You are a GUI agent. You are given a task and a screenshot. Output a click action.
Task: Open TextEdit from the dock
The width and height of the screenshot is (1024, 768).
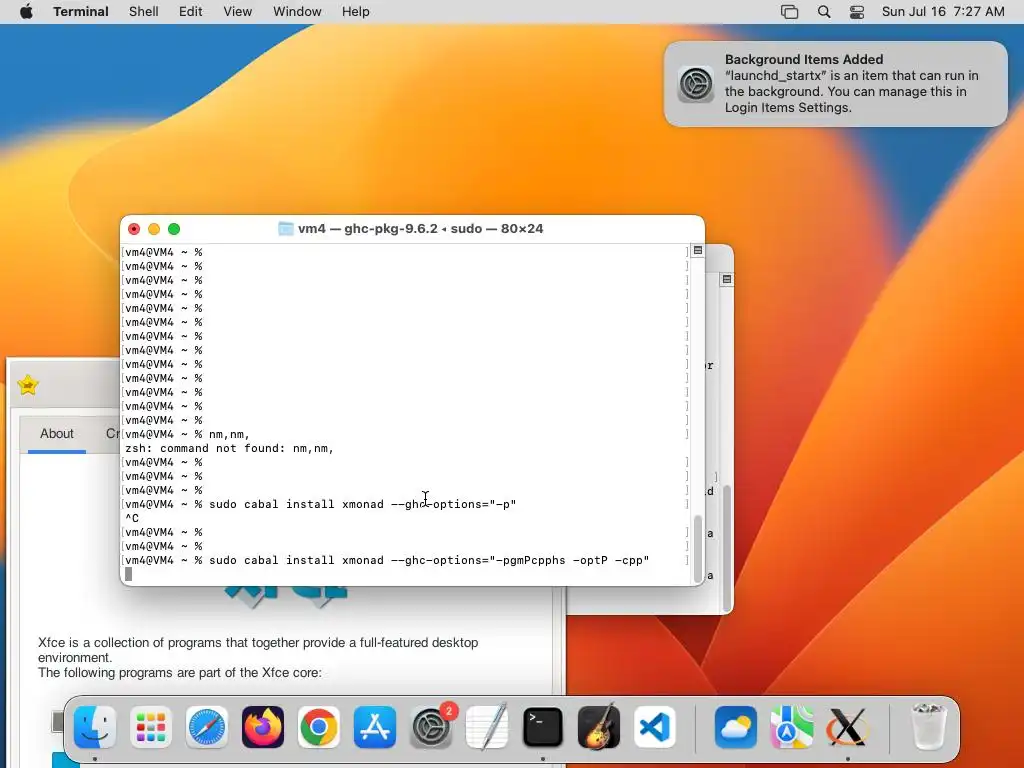click(487, 727)
